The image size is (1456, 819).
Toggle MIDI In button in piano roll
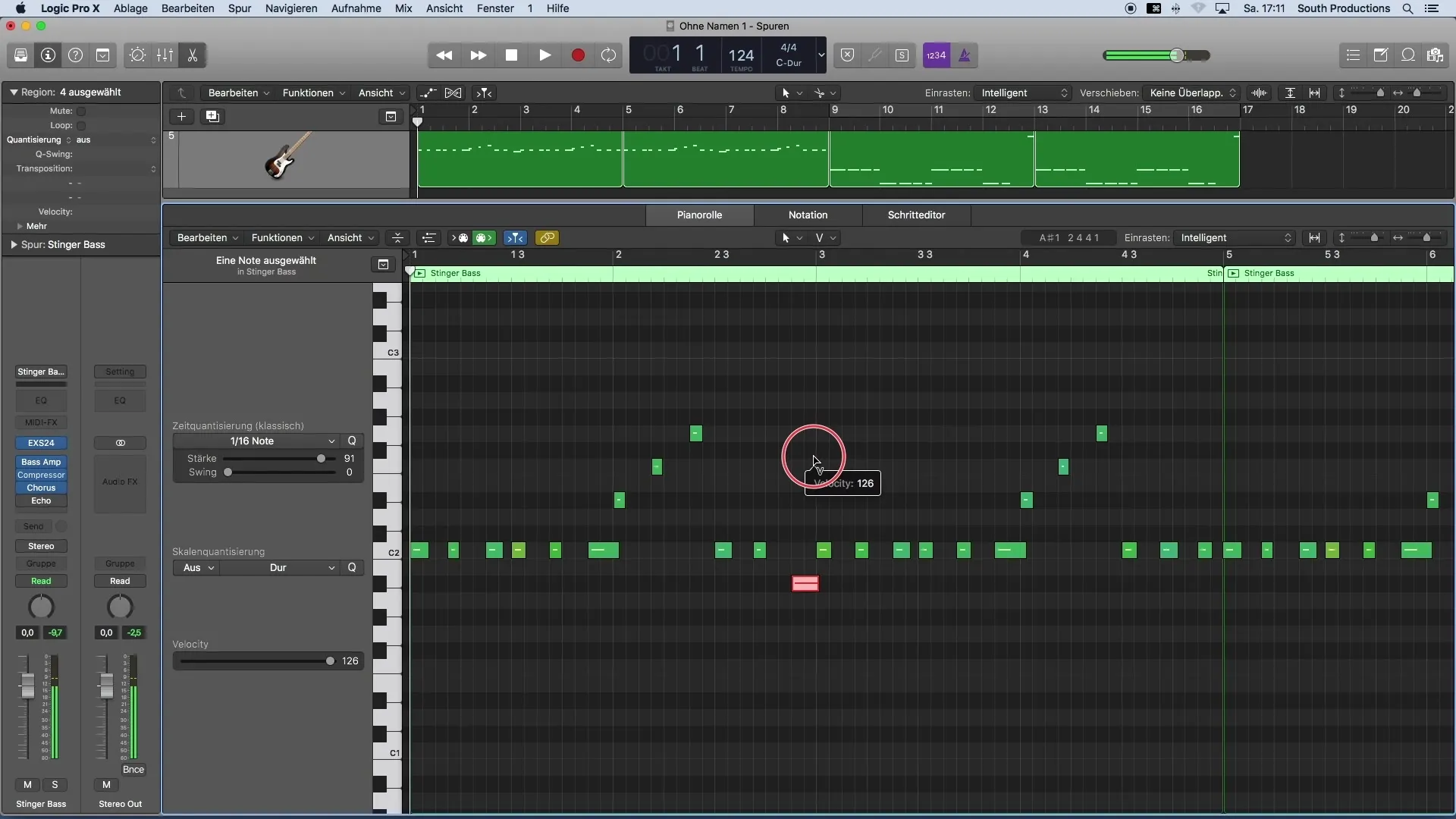click(461, 238)
